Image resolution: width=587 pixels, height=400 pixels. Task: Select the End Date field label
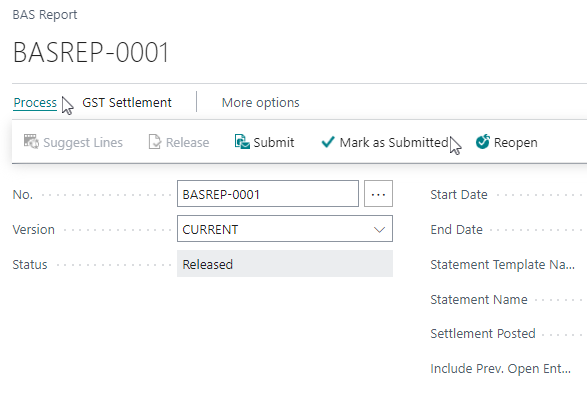pos(456,230)
